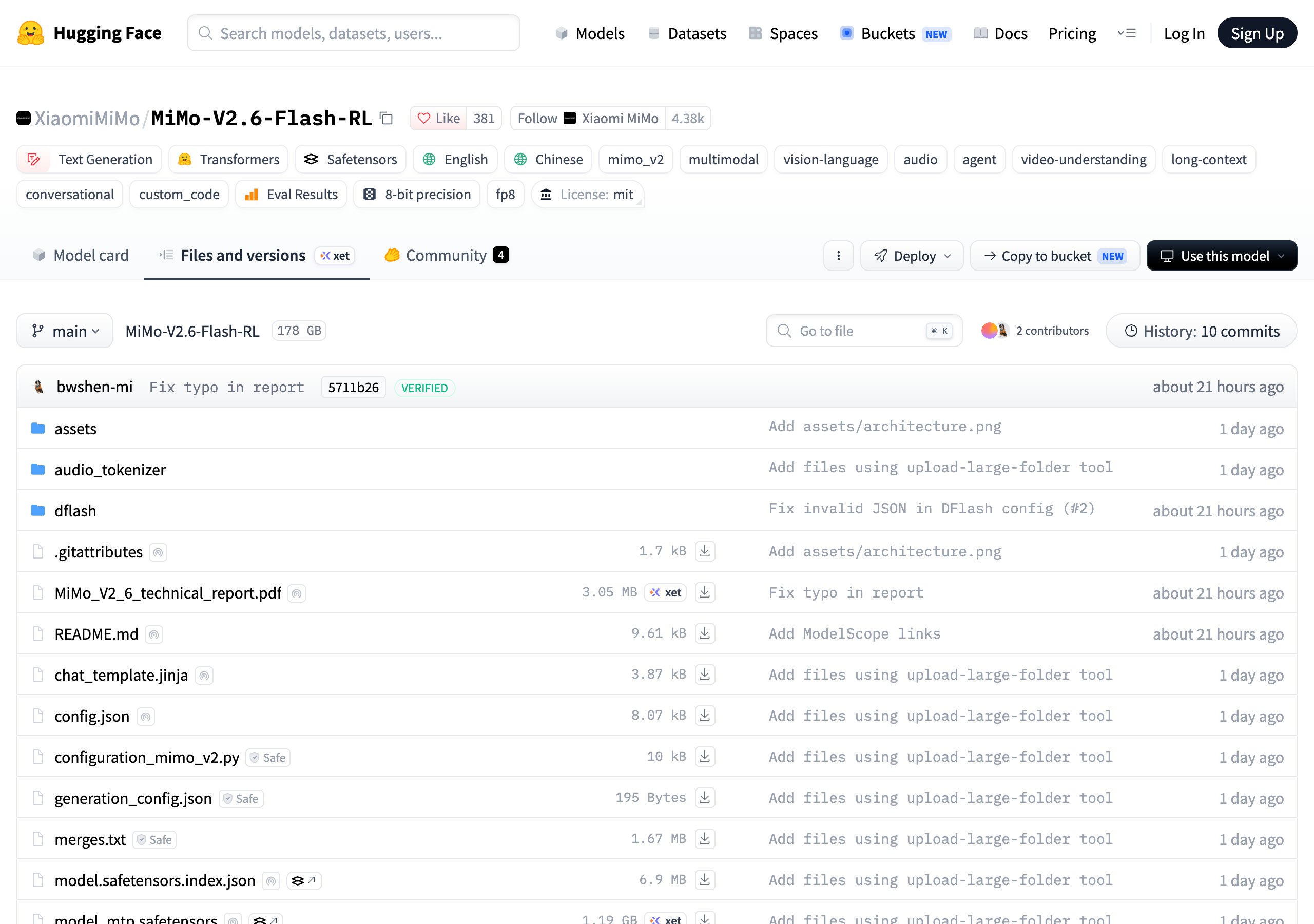The height and width of the screenshot is (924, 1314).
Task: Click the VERIFIED commit badge
Action: [424, 388]
